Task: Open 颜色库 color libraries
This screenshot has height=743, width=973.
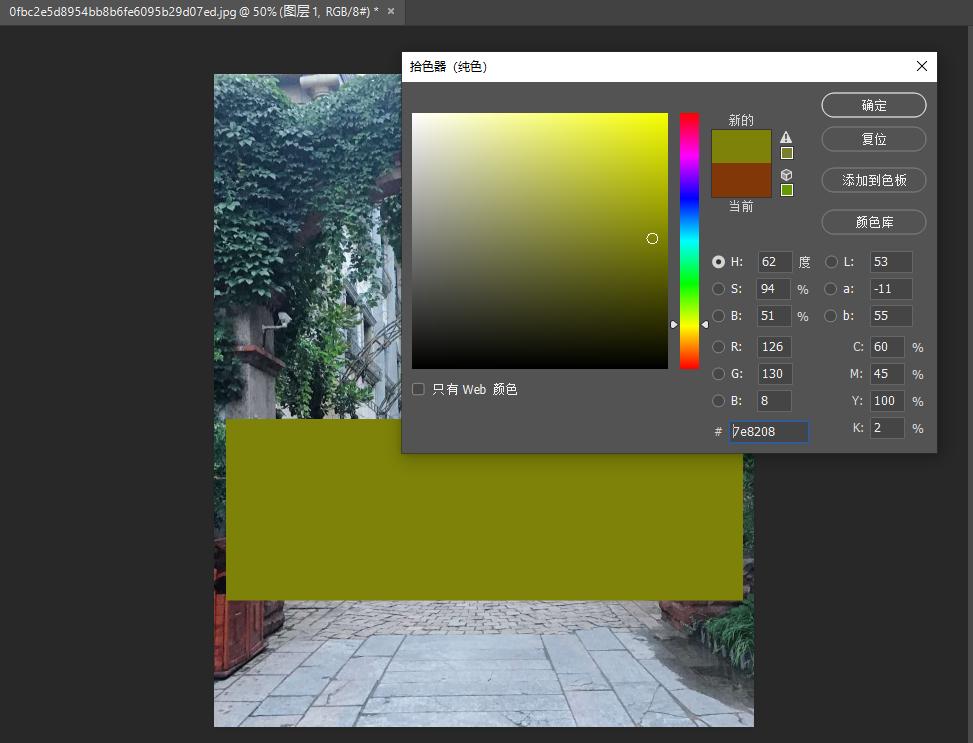Action: pos(873,222)
